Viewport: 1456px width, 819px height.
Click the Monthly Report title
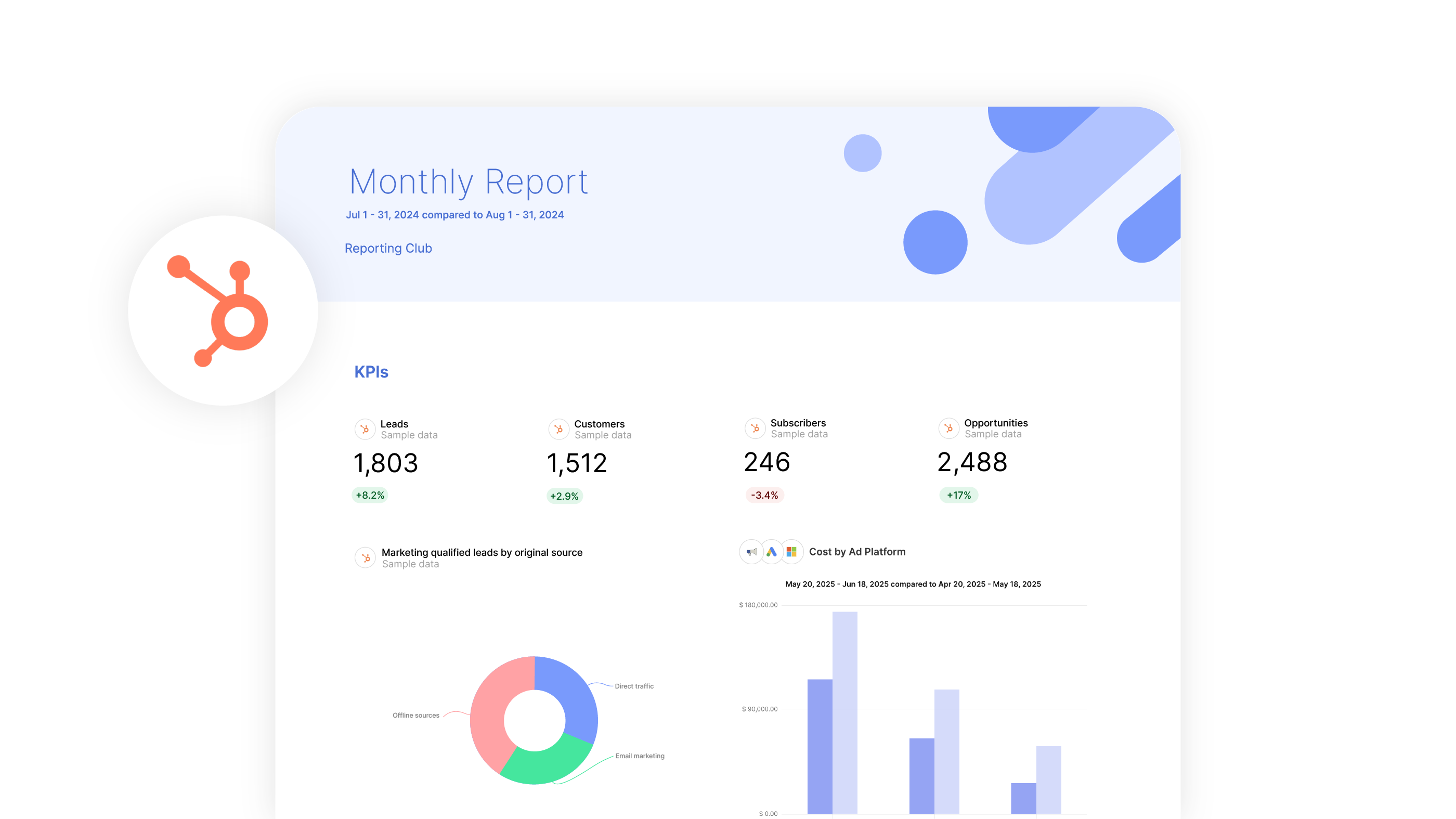click(468, 182)
